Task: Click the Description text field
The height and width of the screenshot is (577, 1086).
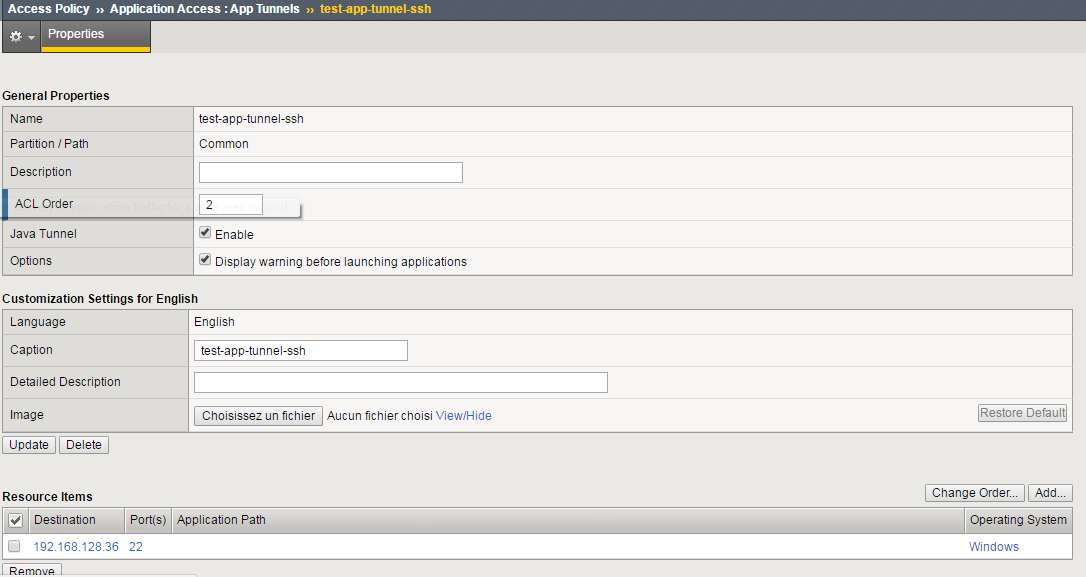Action: (330, 173)
